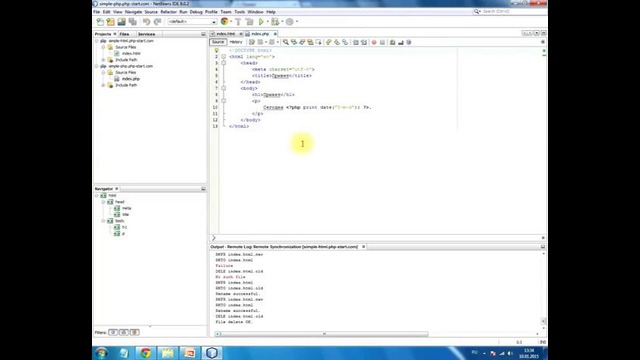Click the Redo arrow in main toolbar
The width and height of the screenshot is (640, 360).
click(x=157, y=22)
